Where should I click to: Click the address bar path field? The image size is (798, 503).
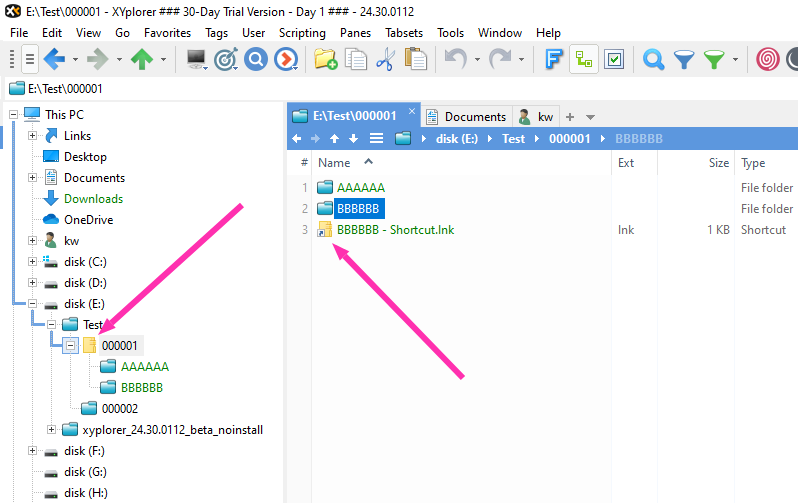(402, 89)
